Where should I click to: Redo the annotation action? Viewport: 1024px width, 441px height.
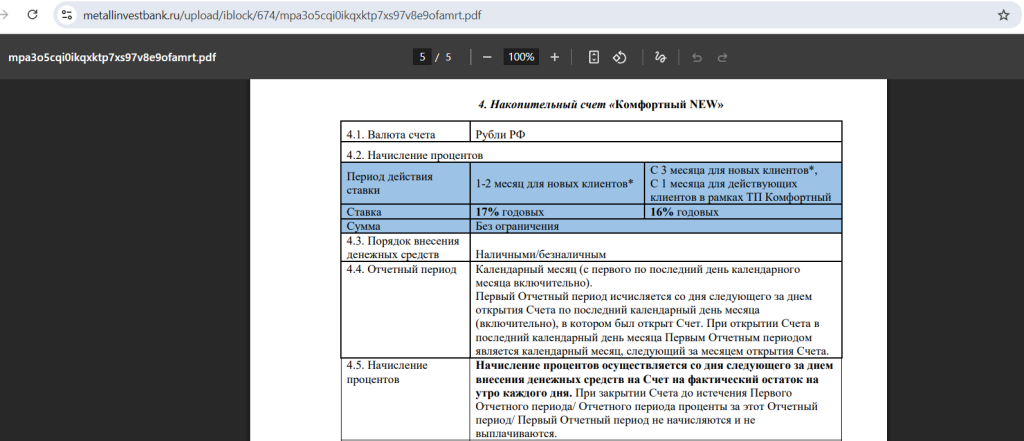(722, 57)
